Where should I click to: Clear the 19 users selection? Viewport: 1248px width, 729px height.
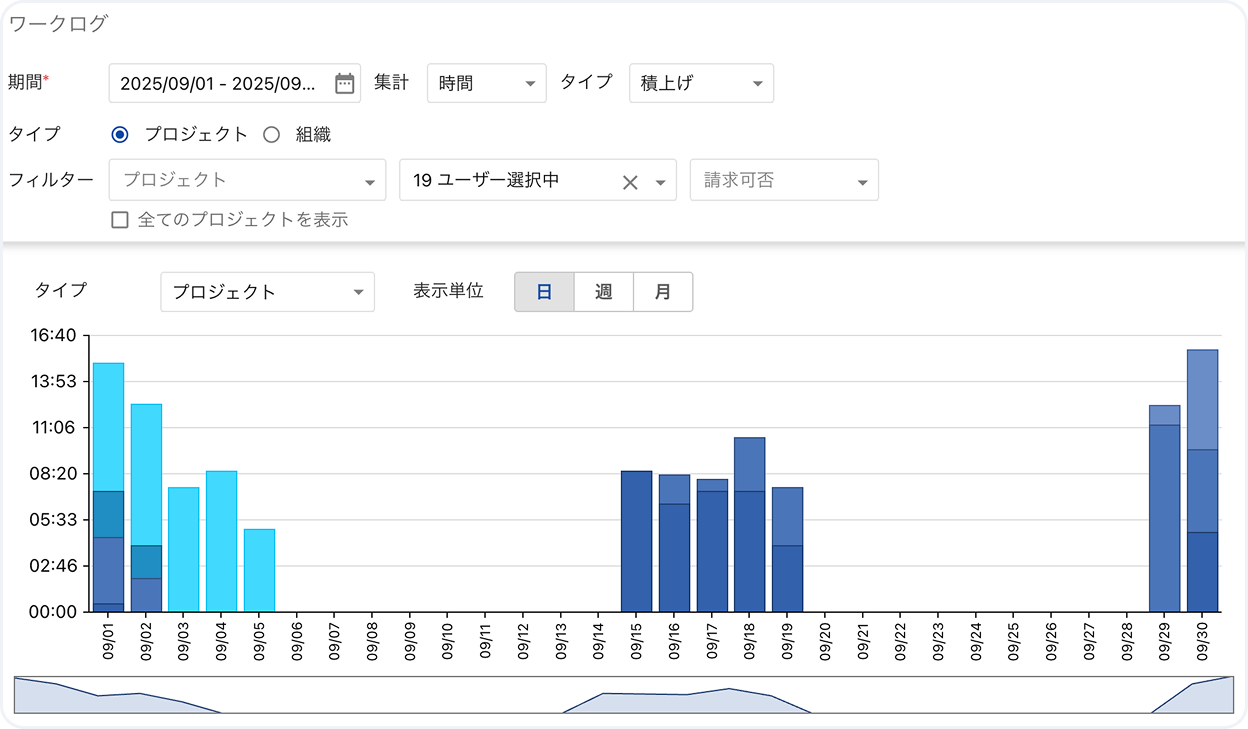(630, 182)
